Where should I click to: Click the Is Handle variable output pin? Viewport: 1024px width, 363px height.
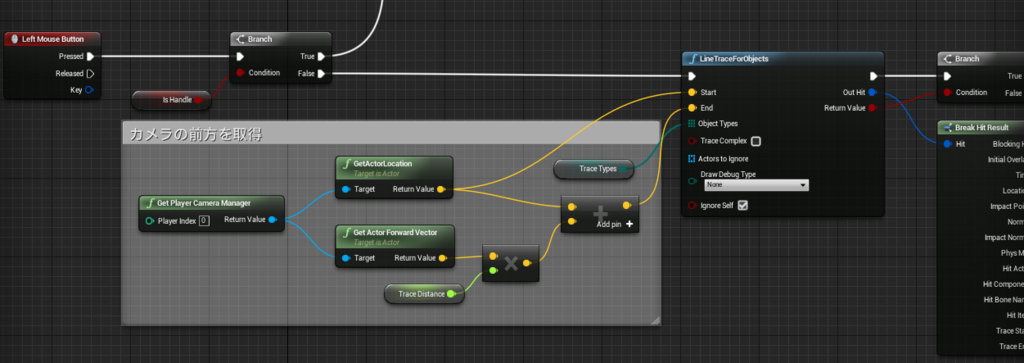pyautogui.click(x=198, y=100)
